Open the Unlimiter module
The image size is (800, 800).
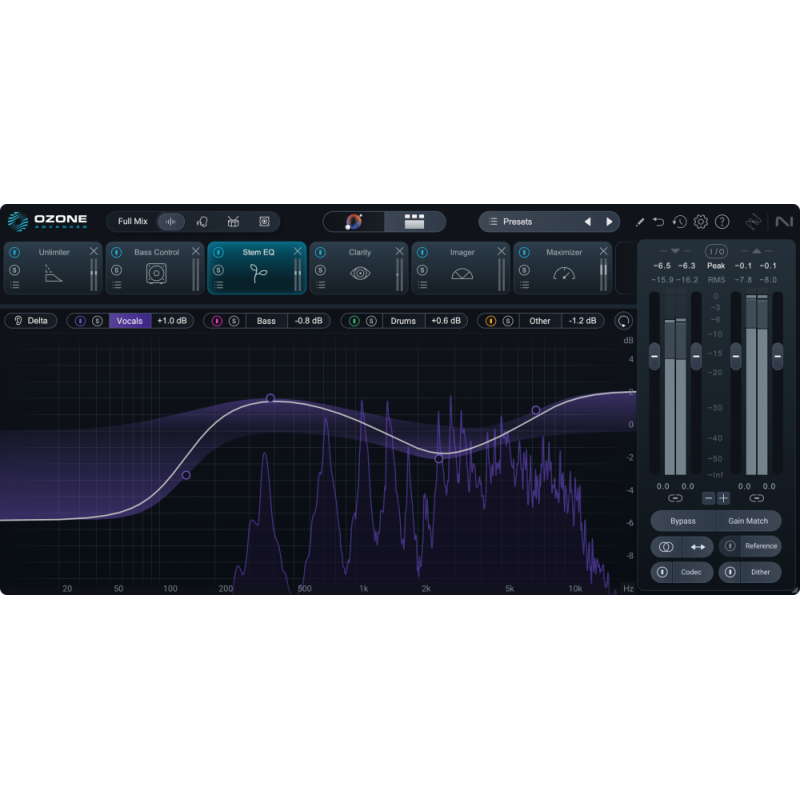pos(53,267)
